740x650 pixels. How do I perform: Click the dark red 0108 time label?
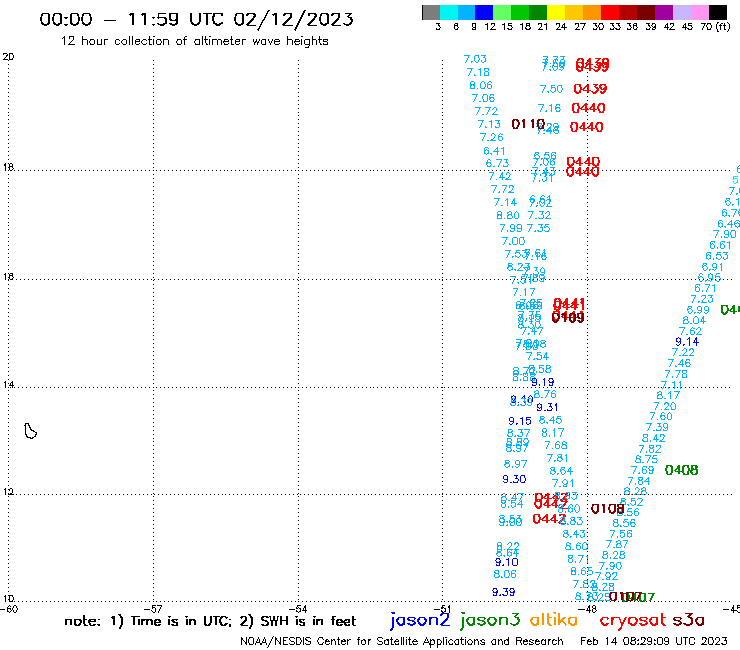(608, 509)
